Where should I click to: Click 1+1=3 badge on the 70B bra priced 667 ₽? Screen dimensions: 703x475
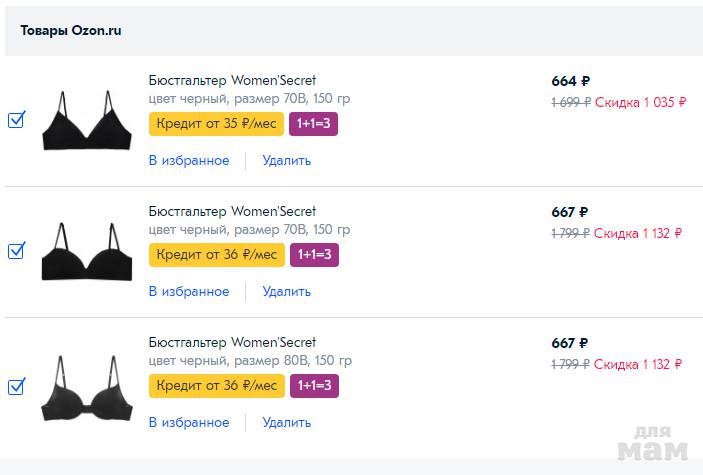tap(313, 255)
